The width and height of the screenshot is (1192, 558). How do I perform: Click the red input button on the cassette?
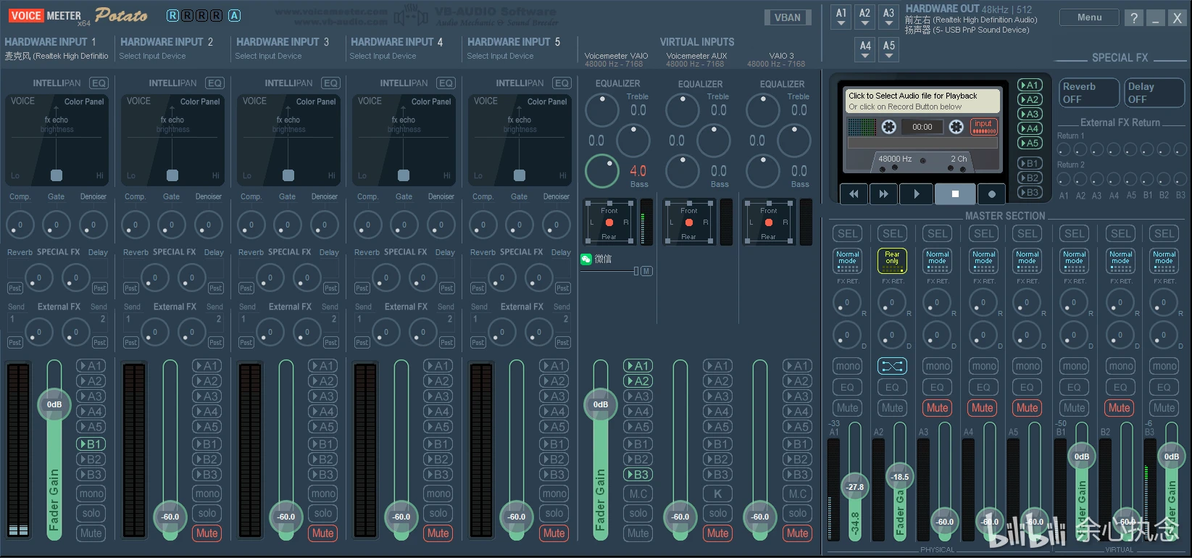(x=984, y=126)
